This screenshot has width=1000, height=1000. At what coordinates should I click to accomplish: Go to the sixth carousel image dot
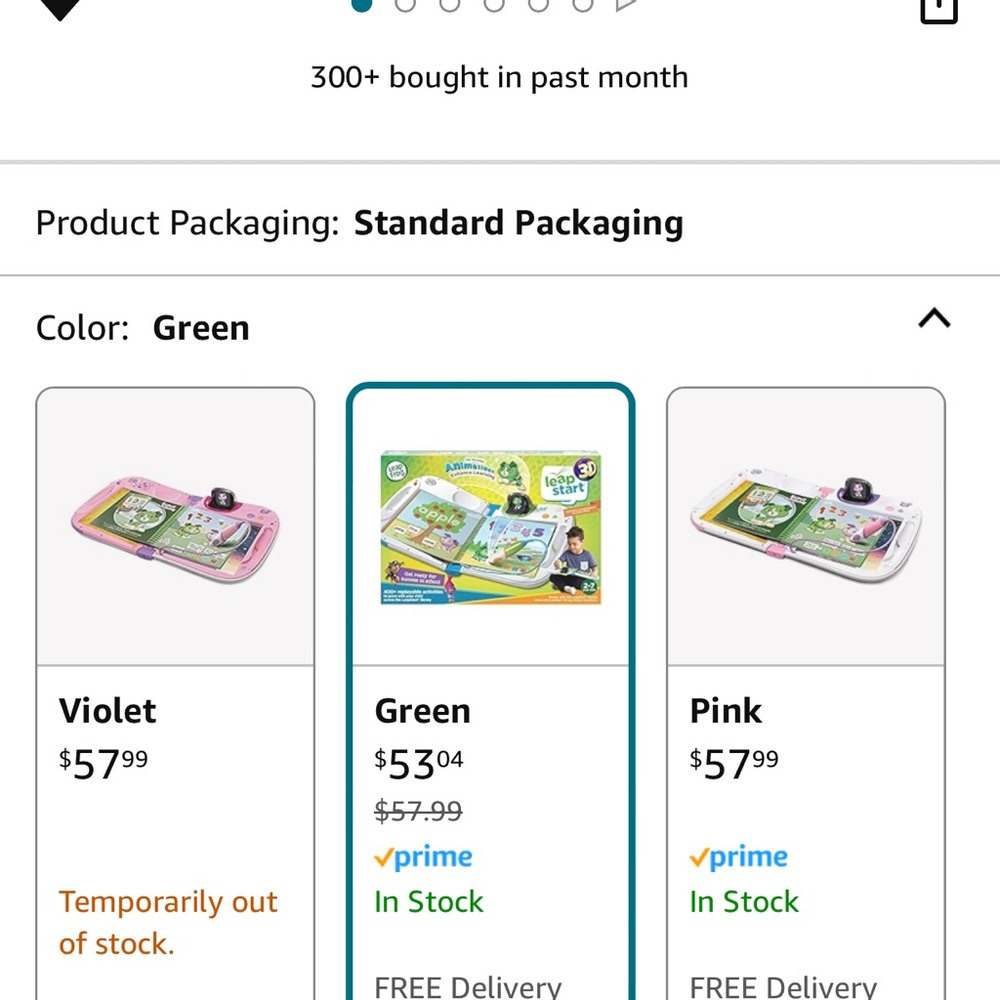(x=583, y=4)
